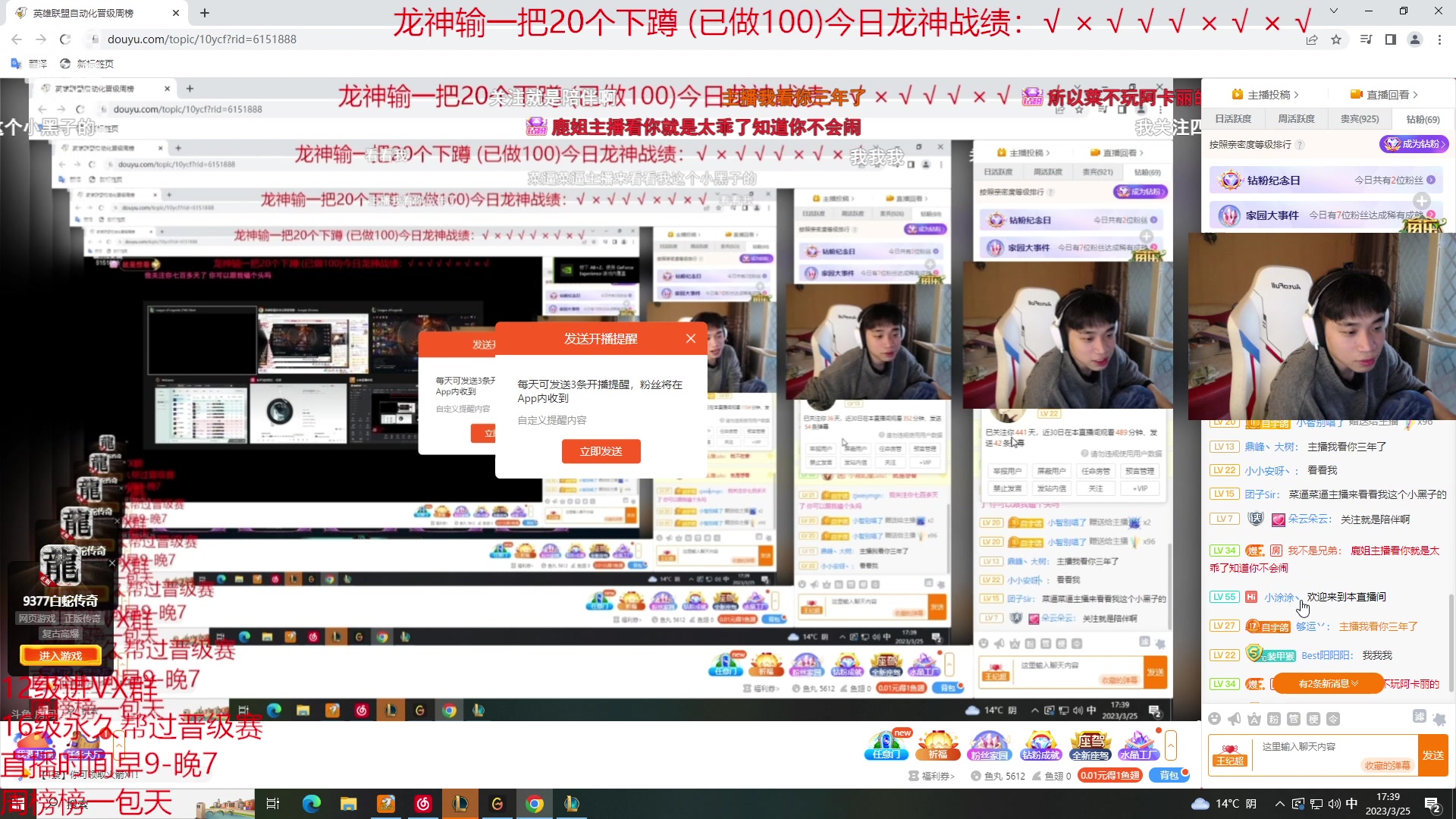This screenshot has height=819, width=1456.
Task: Click the megaphone horn icon in chat
Action: [x=1235, y=719]
